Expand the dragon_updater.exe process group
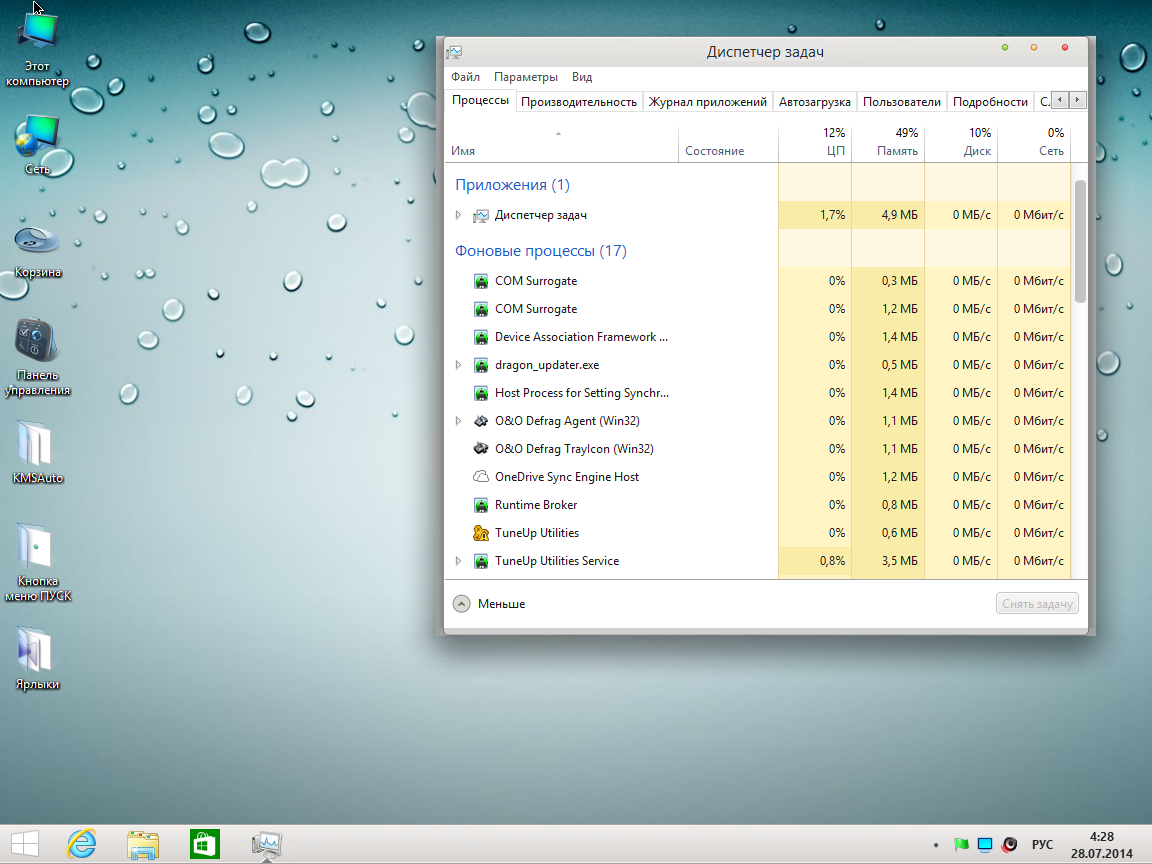1152x864 pixels. [x=458, y=365]
